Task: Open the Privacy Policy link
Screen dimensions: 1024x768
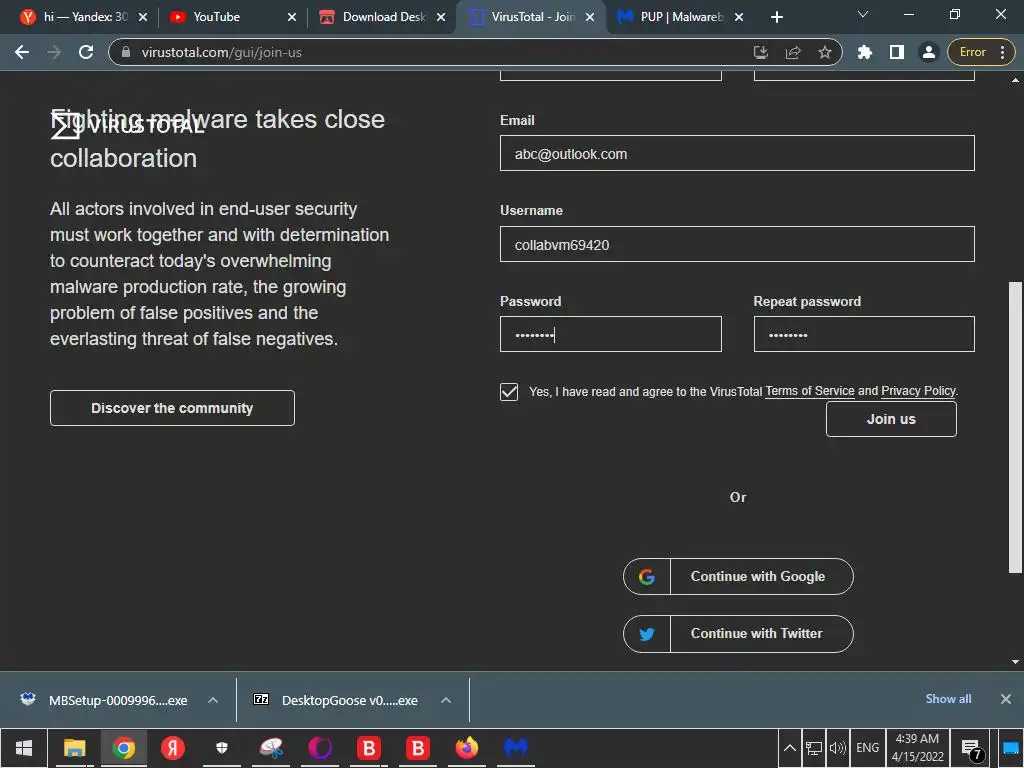Action: coord(918,391)
